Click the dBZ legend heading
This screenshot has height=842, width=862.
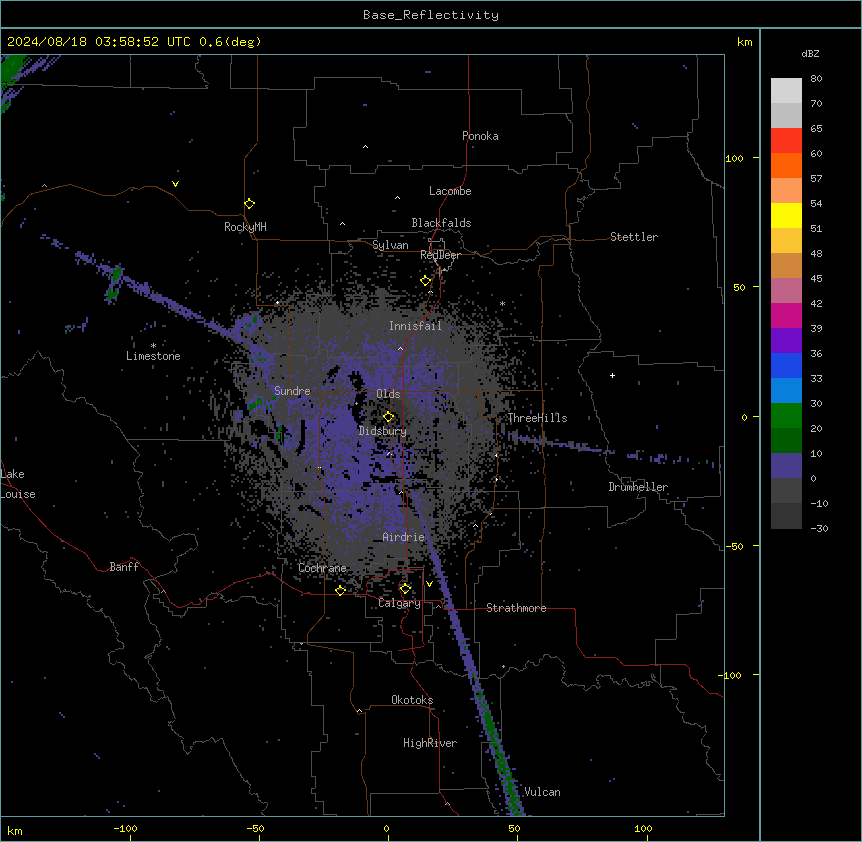[810, 53]
